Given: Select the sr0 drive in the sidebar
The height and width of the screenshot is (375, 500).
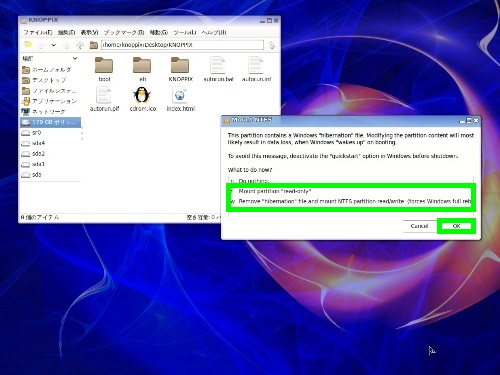Looking at the screenshot, I should (x=50, y=133).
